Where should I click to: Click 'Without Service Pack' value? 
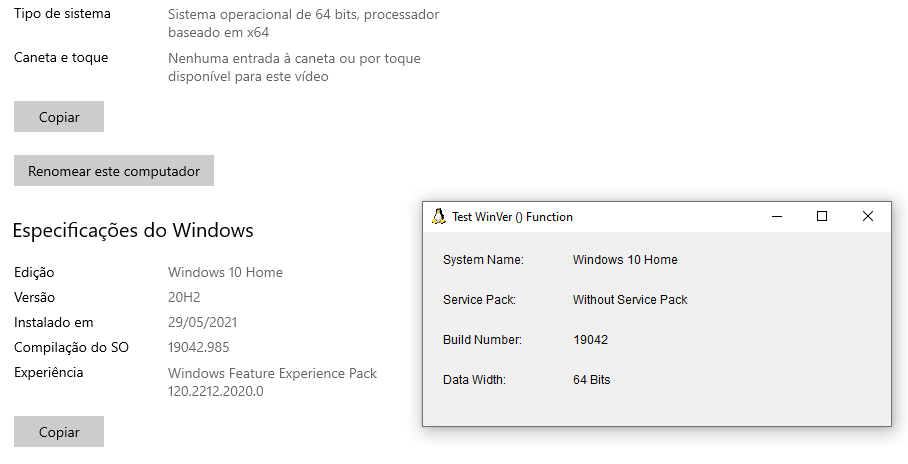(x=630, y=299)
